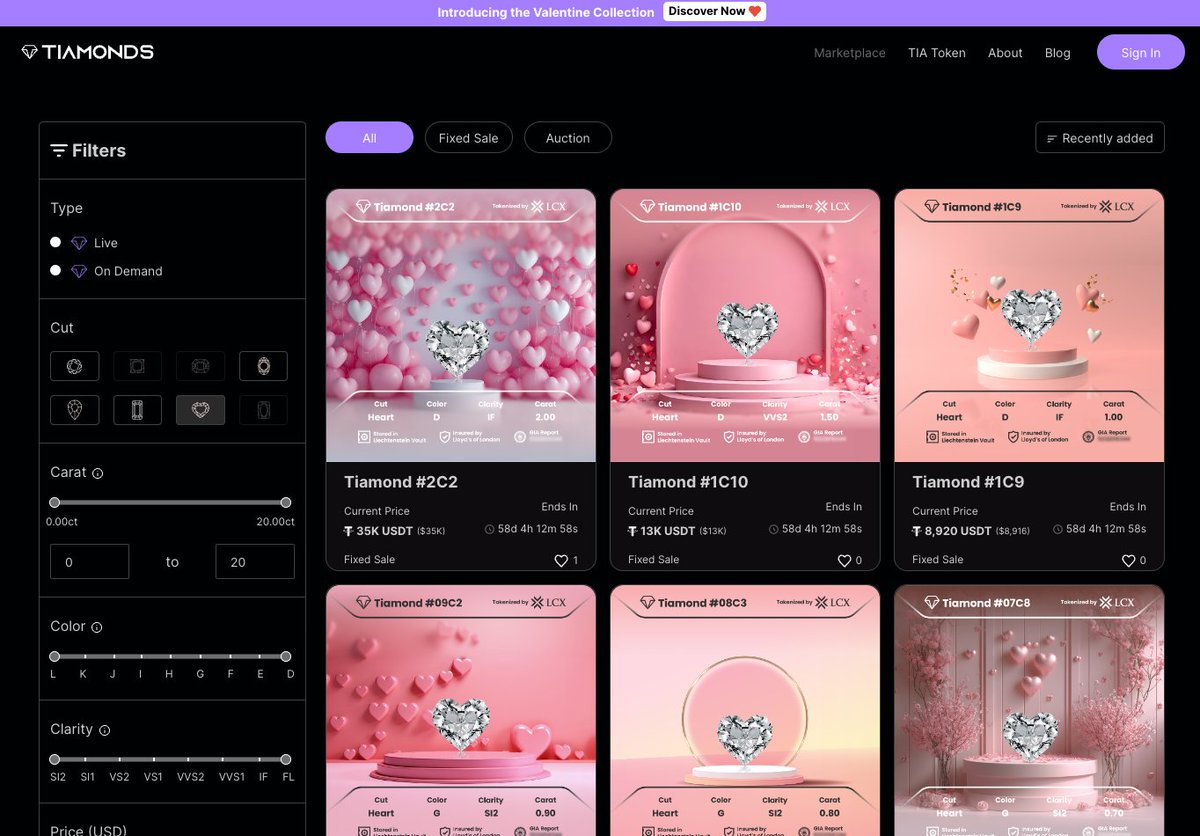Click the Discover Now banner button
Viewport: 1200px width, 836px height.
point(715,12)
